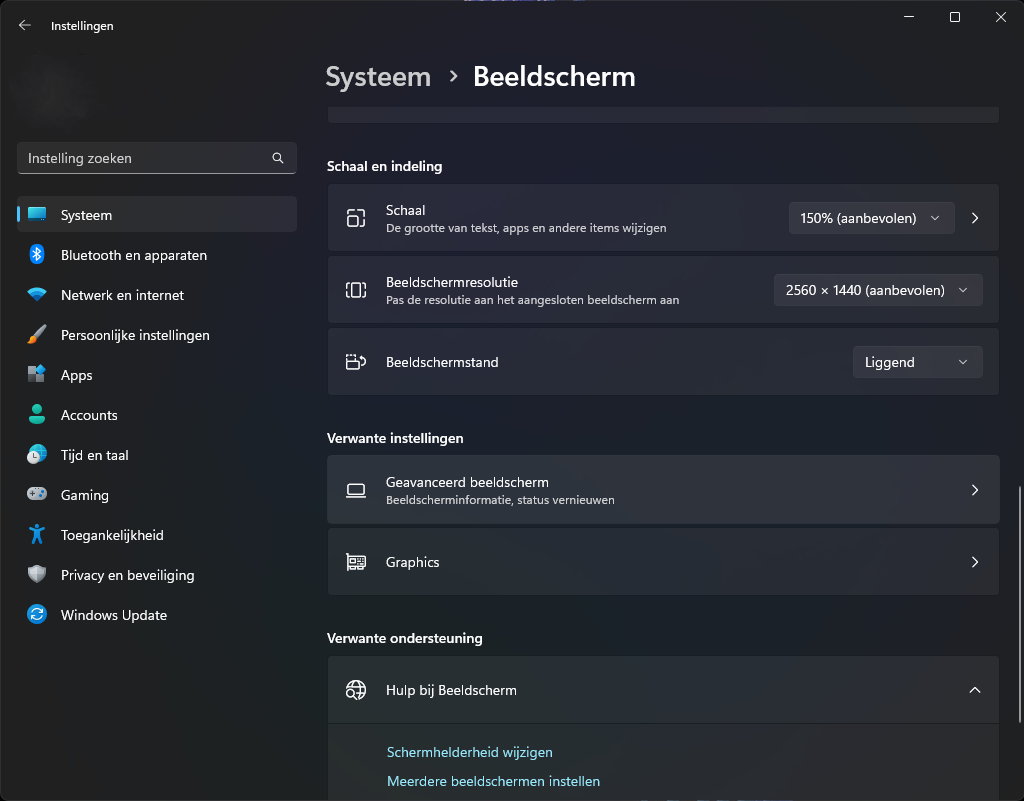Click the Netwerk wifi icon

(37, 294)
